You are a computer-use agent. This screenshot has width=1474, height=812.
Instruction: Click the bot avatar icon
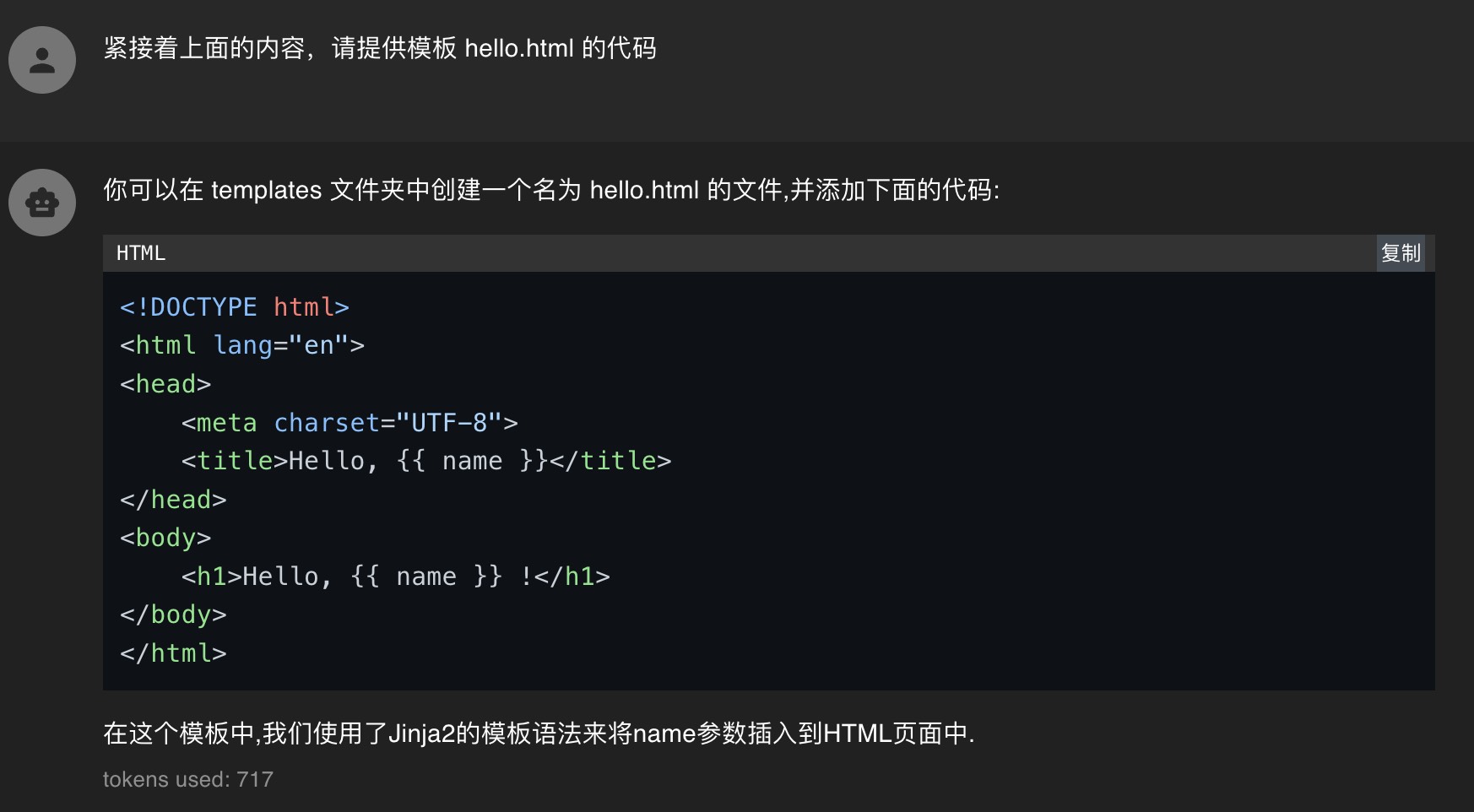[42, 203]
